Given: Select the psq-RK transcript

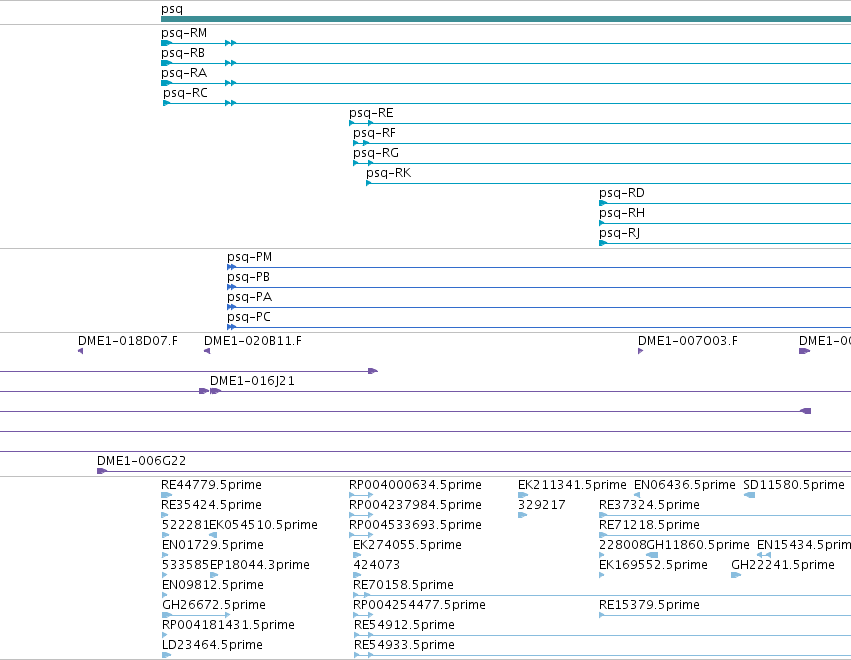Looking at the screenshot, I should [608, 183].
